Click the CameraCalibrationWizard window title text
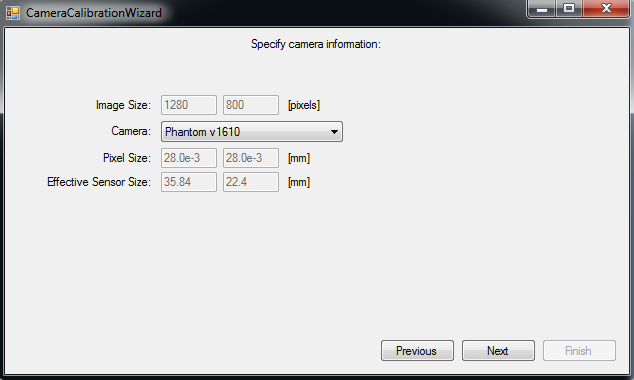 tap(94, 13)
